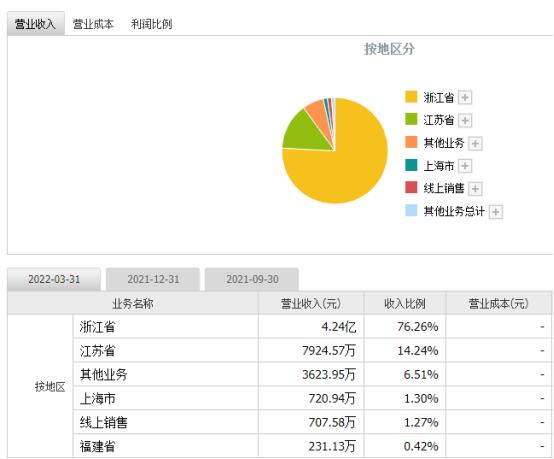Open the 2021-12-31 date tab
The height and width of the screenshot is (459, 554).
[153, 279]
